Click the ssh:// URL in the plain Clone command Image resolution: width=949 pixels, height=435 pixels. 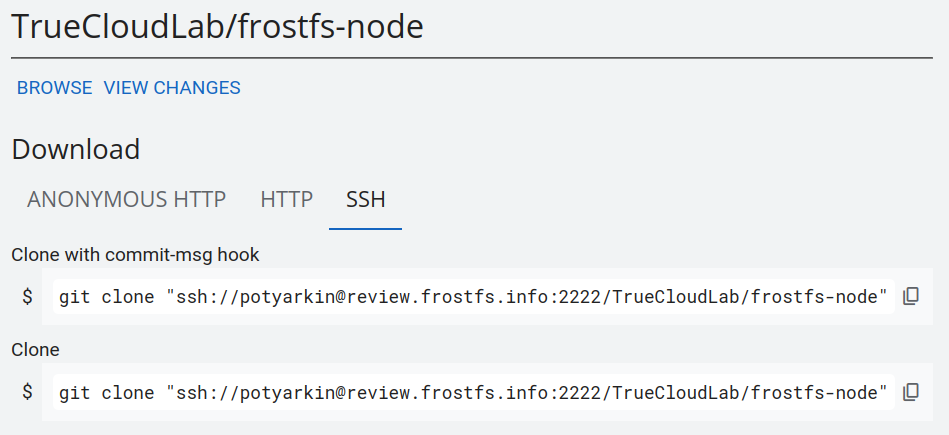tap(527, 392)
